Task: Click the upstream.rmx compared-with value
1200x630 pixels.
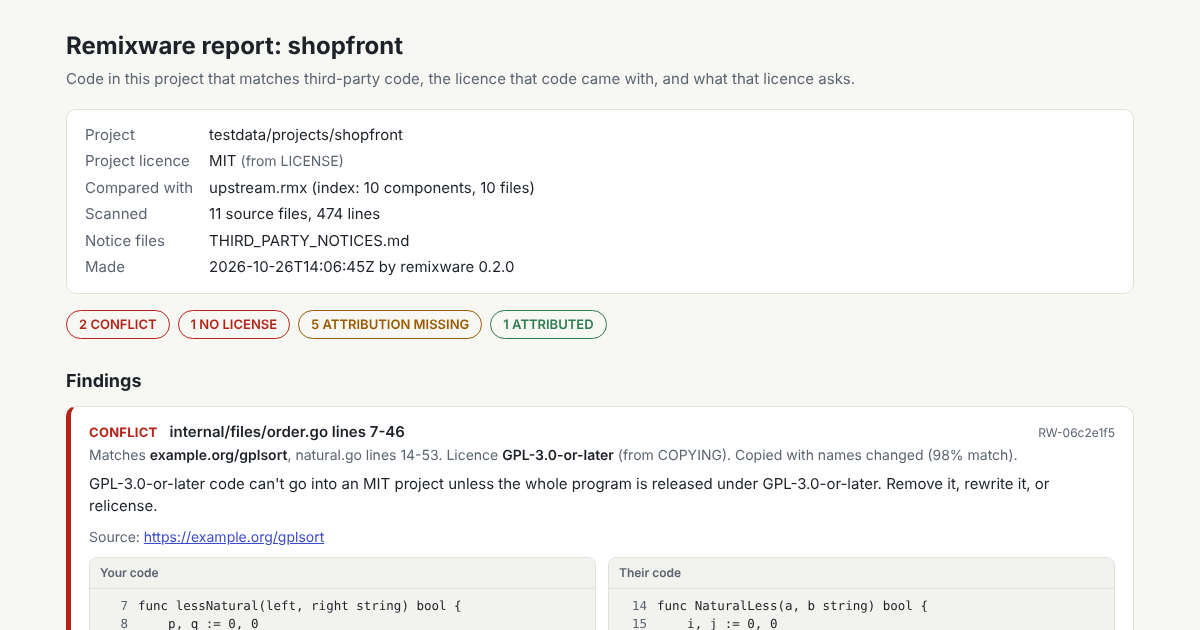Action: pyautogui.click(x=372, y=188)
